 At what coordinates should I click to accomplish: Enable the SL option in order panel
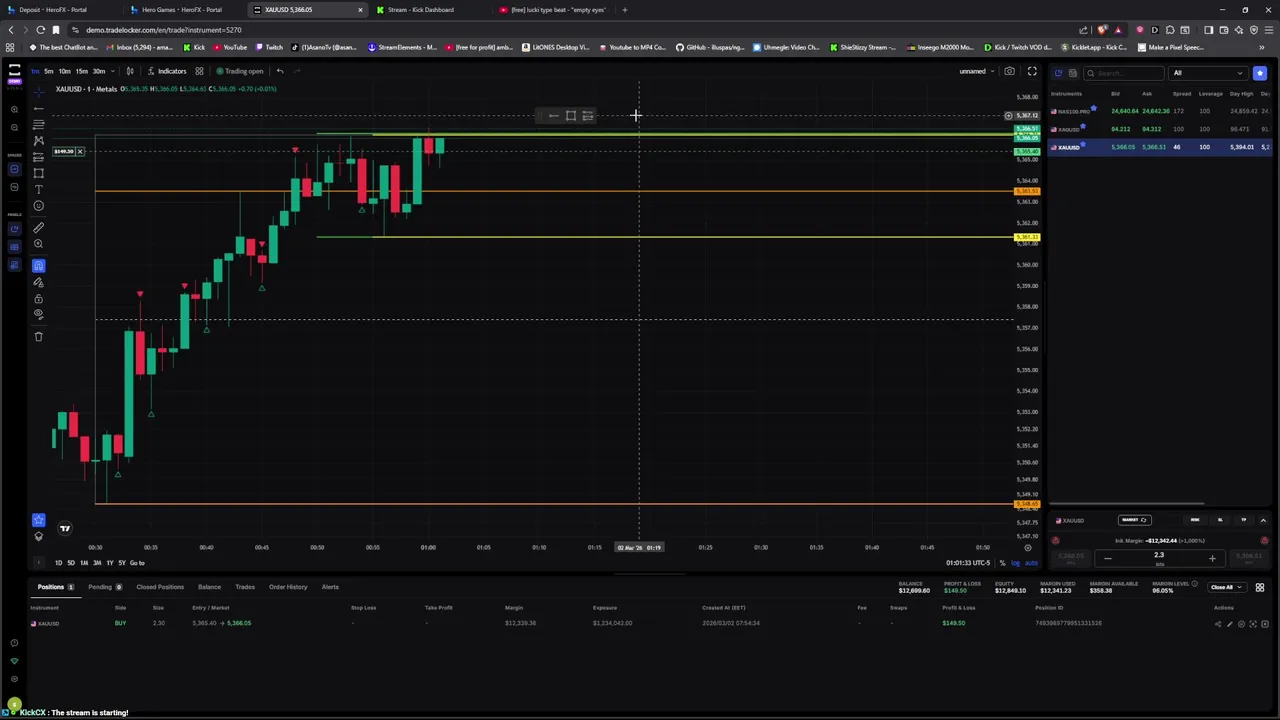point(1220,520)
